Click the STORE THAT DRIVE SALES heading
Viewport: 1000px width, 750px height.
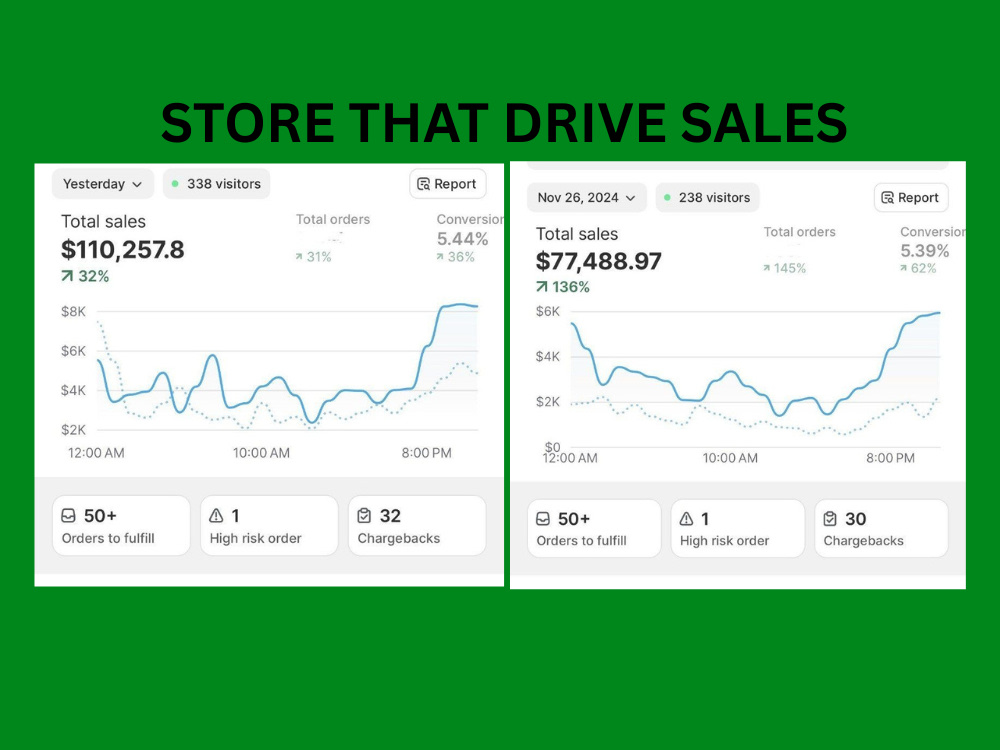[504, 122]
